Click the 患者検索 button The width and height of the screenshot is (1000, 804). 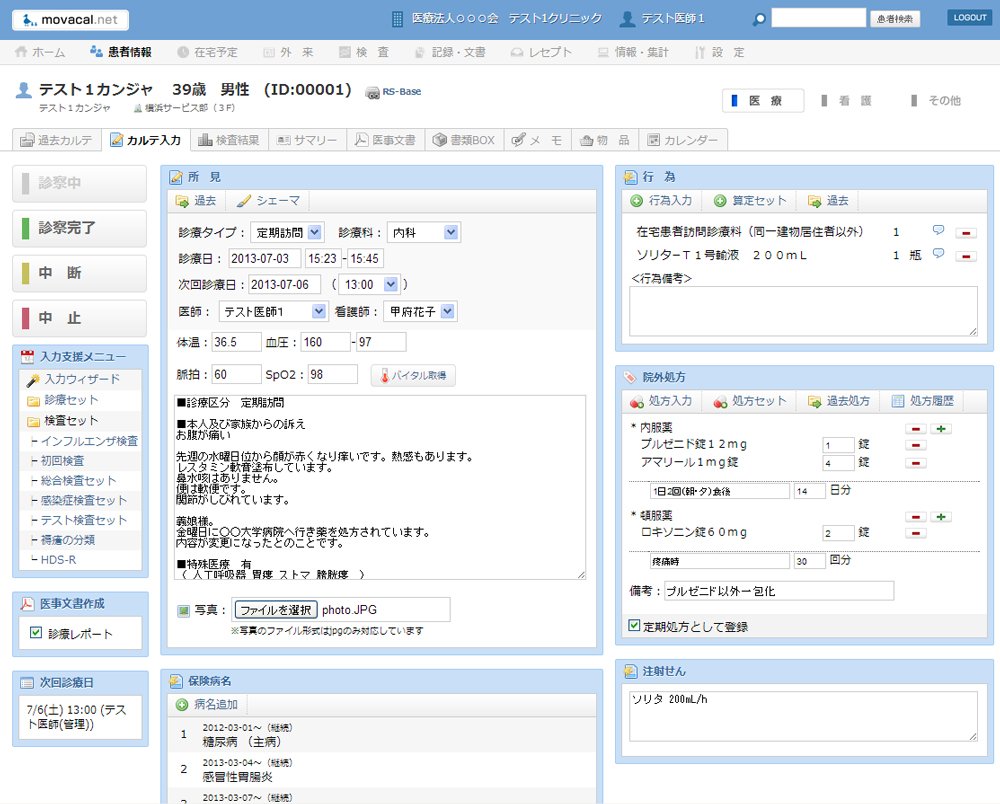[895, 19]
